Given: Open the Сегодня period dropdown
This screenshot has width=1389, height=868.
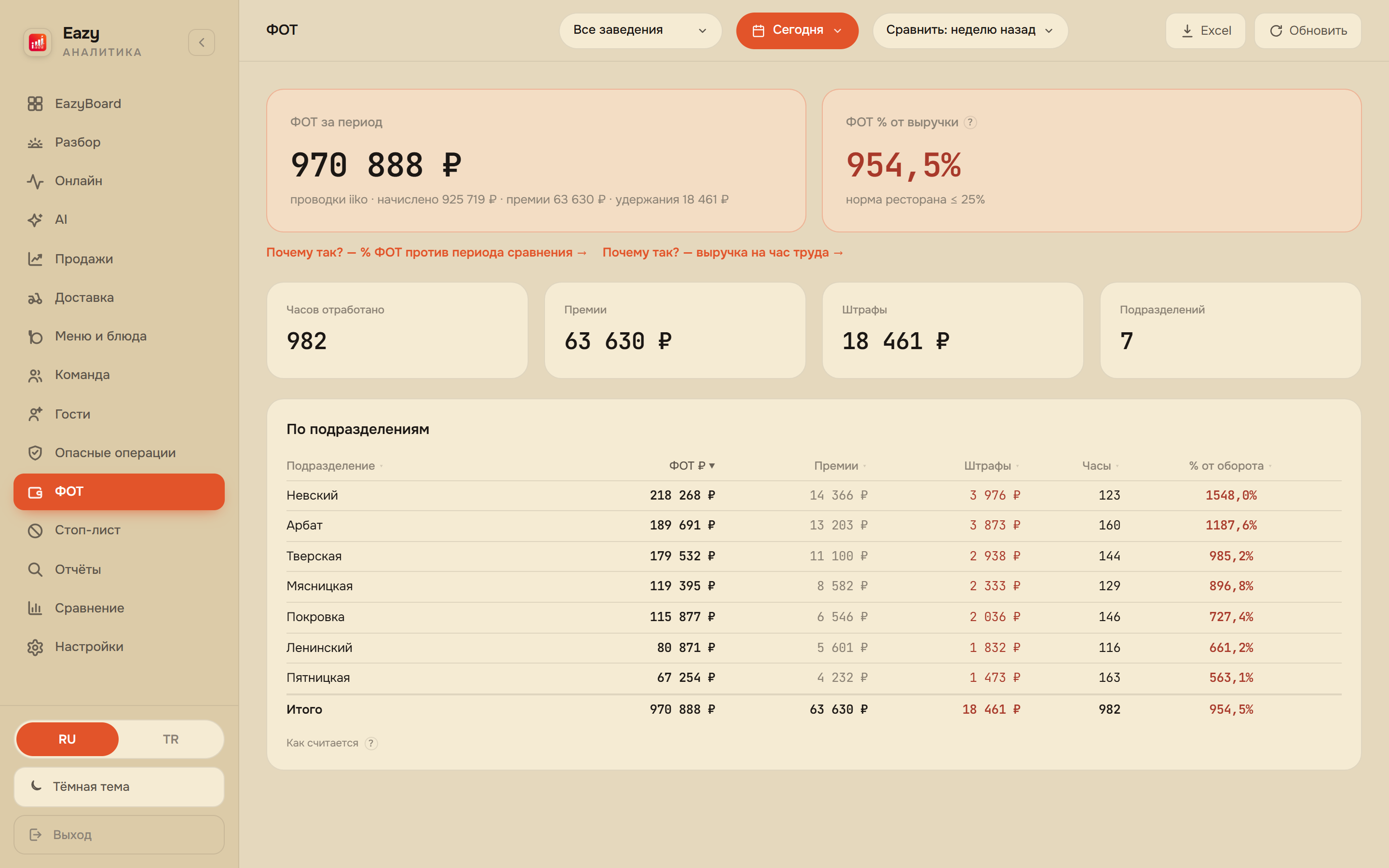Looking at the screenshot, I should tap(797, 30).
